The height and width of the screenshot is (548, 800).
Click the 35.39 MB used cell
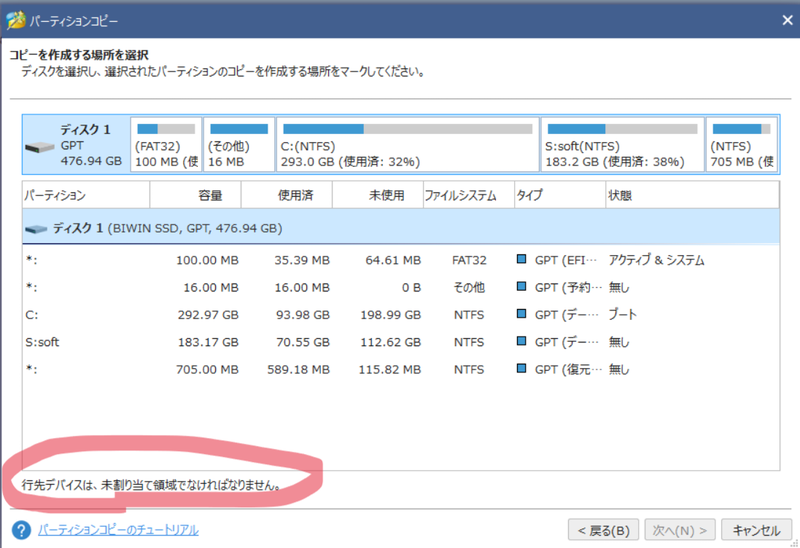coord(302,260)
